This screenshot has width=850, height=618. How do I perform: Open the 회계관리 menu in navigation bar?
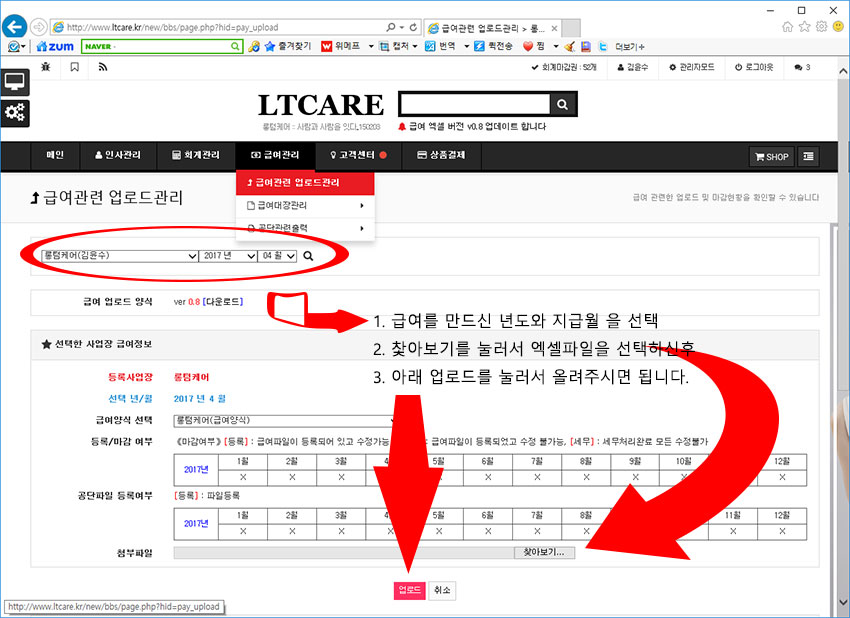point(196,155)
